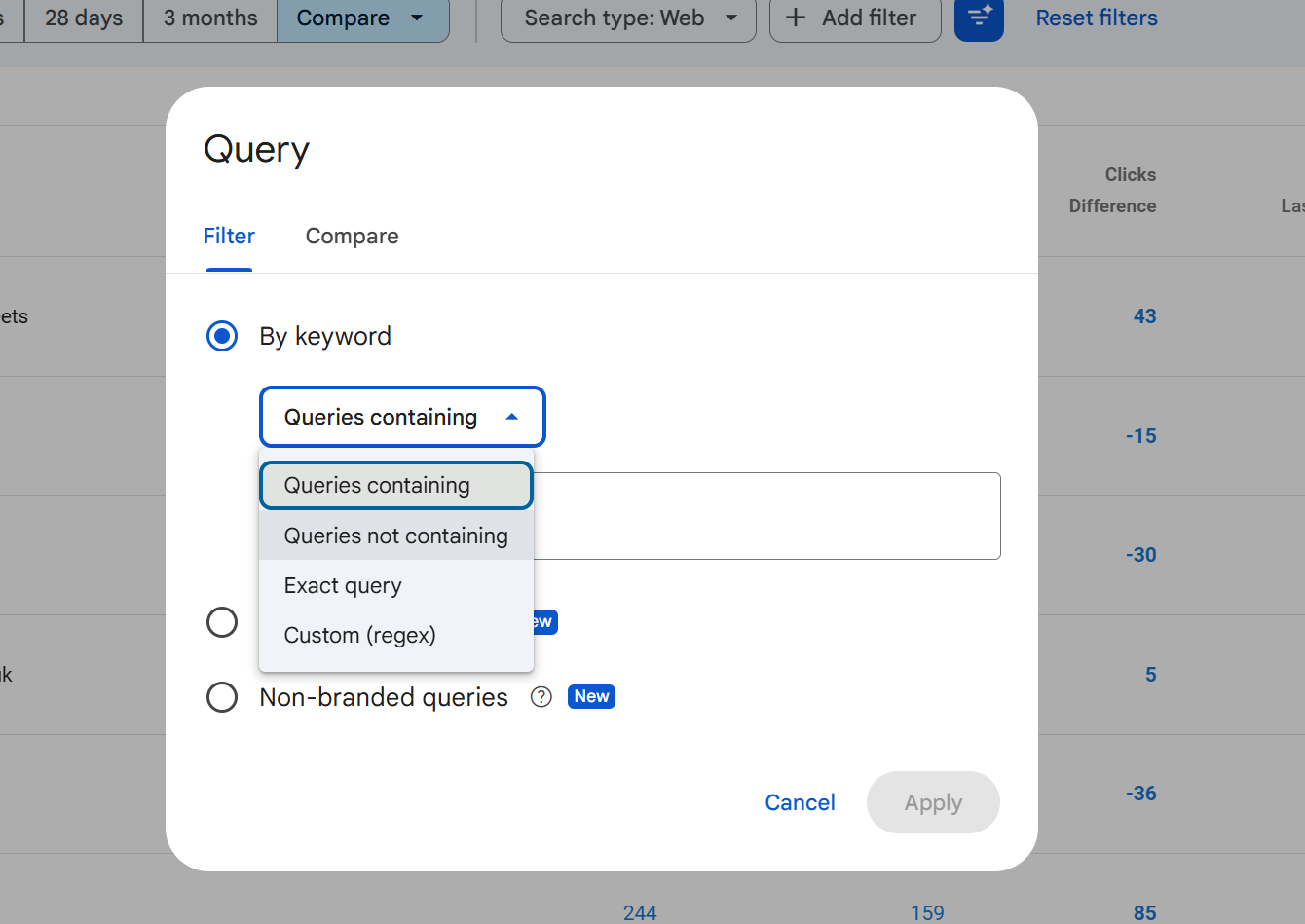Screen dimensions: 1305x924
Task: Choose Exact query from the list
Action: pos(343,586)
